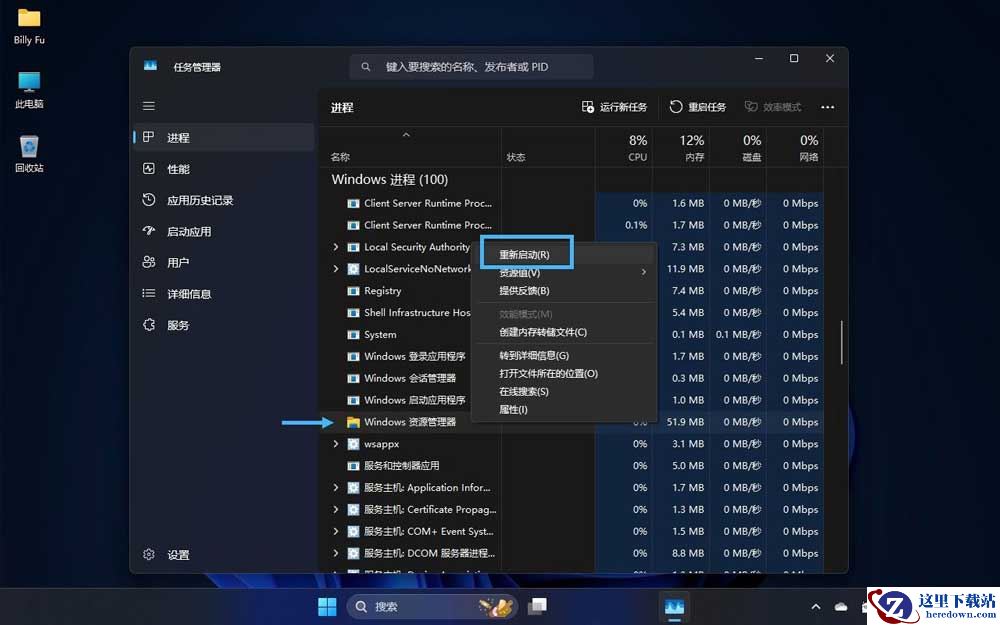Select the Windows 登录应用程序 process
The width and height of the screenshot is (1000, 625).
[415, 356]
